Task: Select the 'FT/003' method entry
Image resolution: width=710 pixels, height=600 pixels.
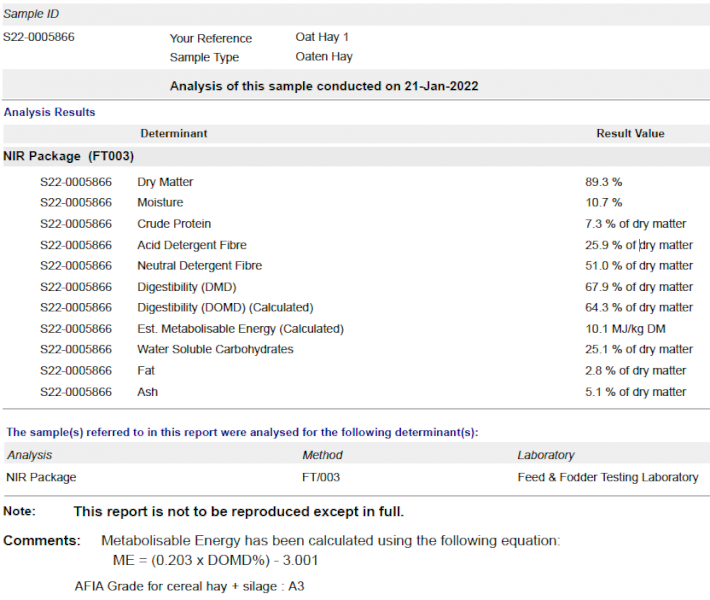Action: (x=321, y=477)
